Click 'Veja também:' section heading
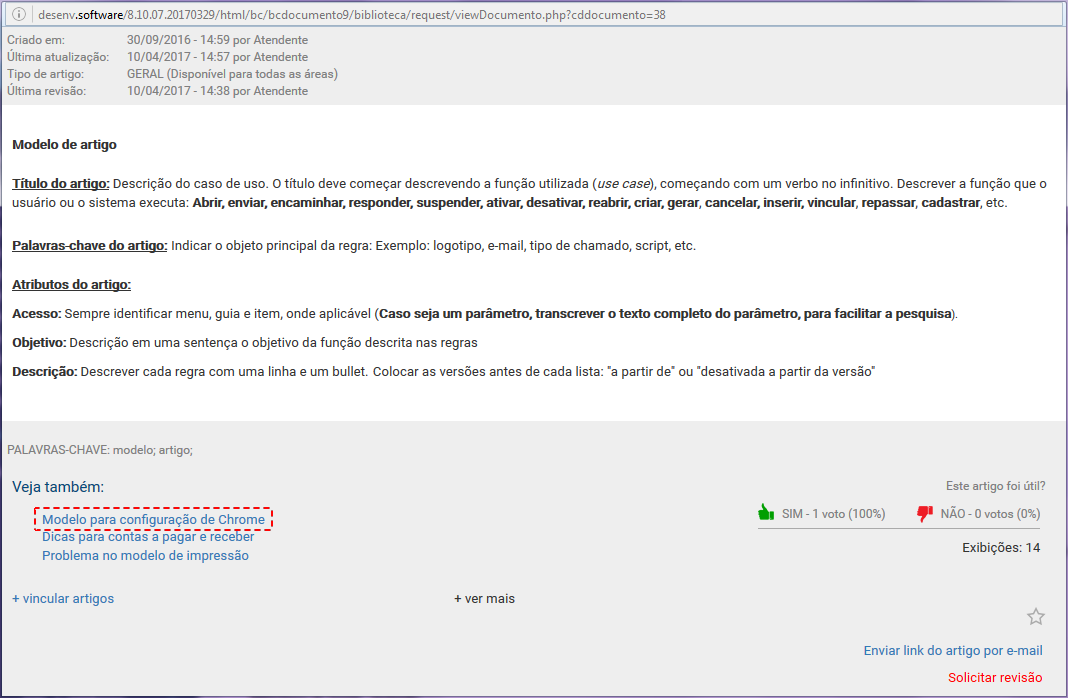 (x=58, y=486)
